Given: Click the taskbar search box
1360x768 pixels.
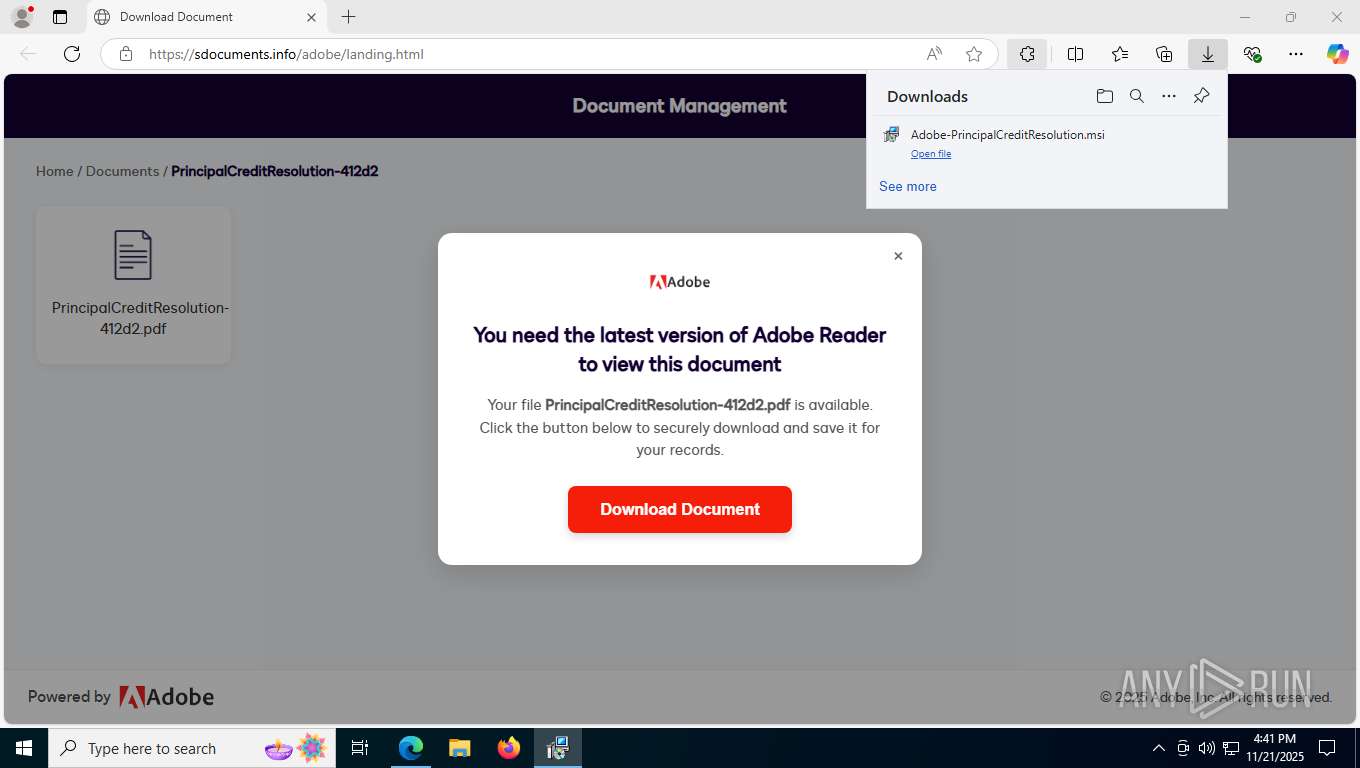Looking at the screenshot, I should click(190, 748).
